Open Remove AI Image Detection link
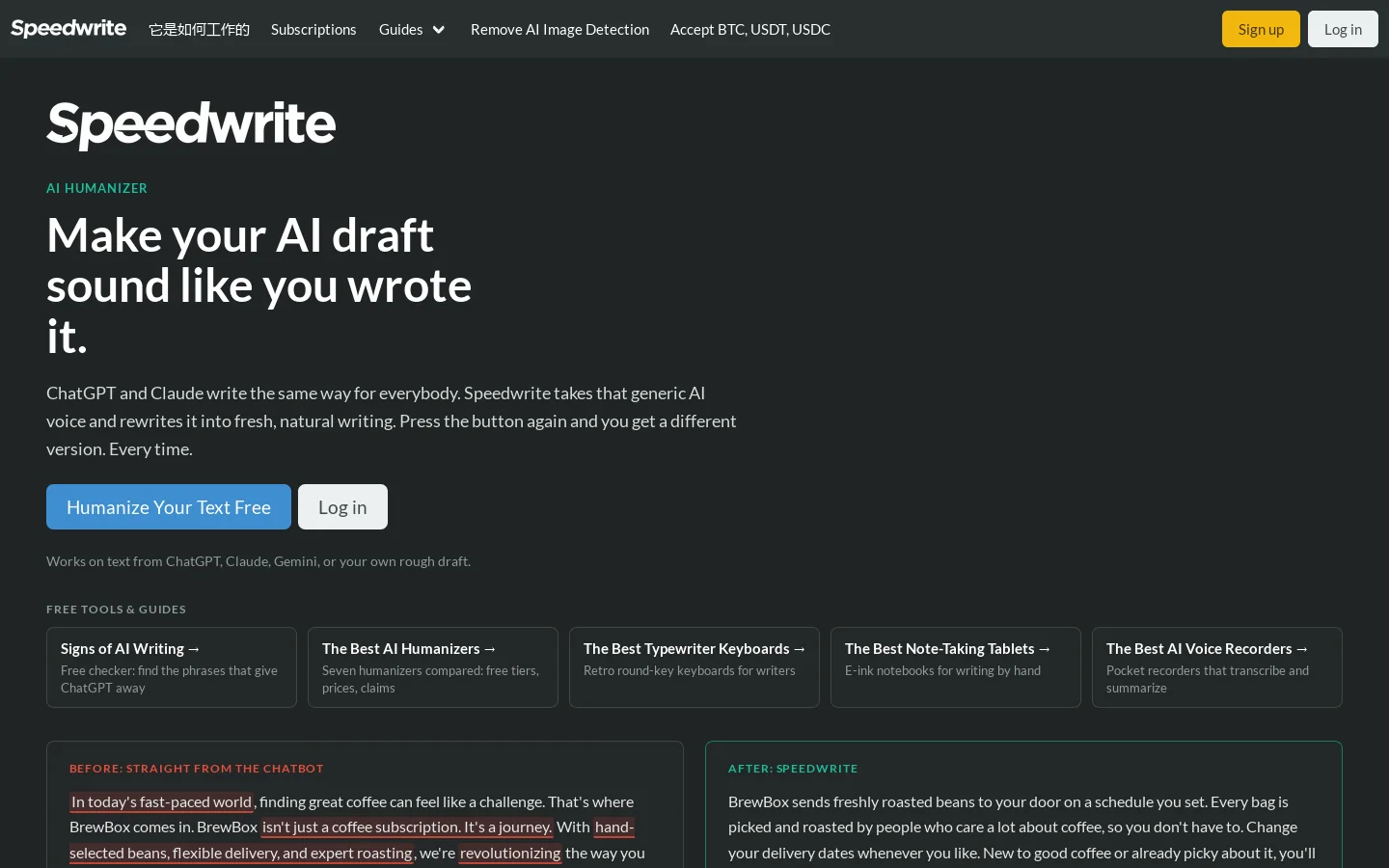The width and height of the screenshot is (1389, 868). click(x=559, y=30)
